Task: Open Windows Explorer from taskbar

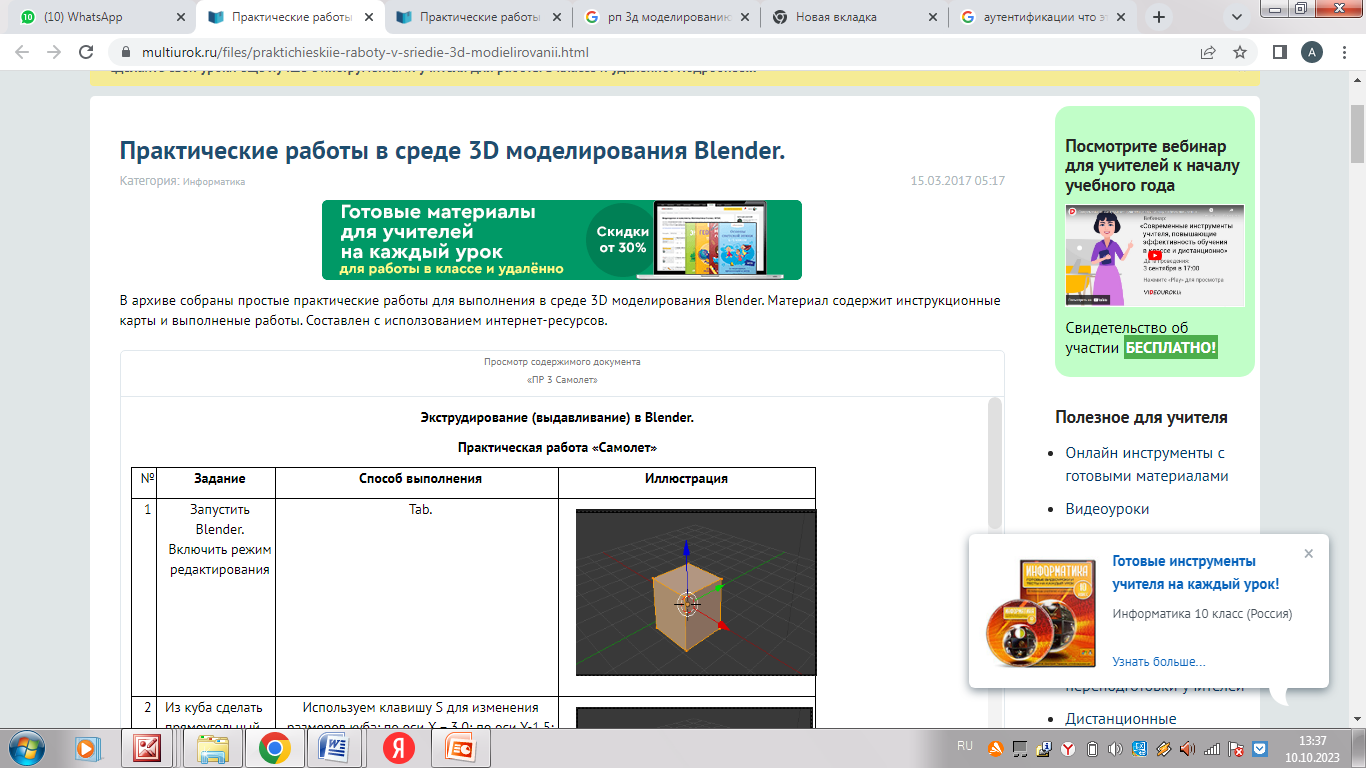Action: pyautogui.click(x=212, y=747)
